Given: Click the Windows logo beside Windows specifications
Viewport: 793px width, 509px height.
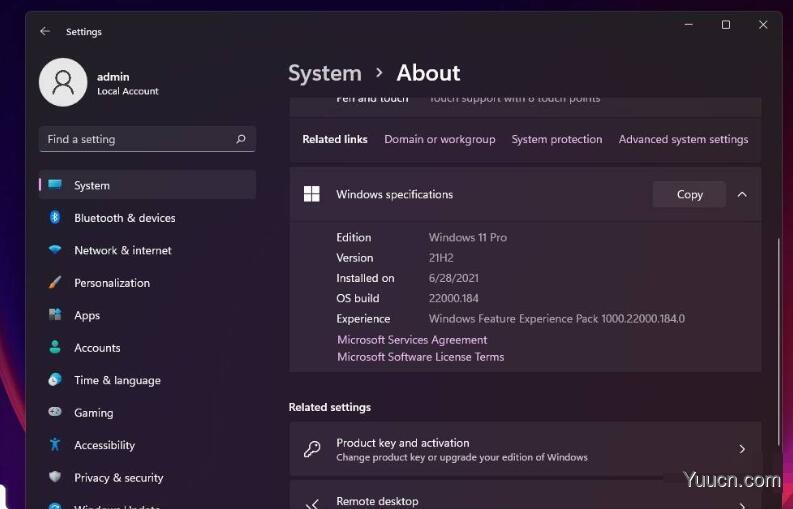Looking at the screenshot, I should [312, 194].
